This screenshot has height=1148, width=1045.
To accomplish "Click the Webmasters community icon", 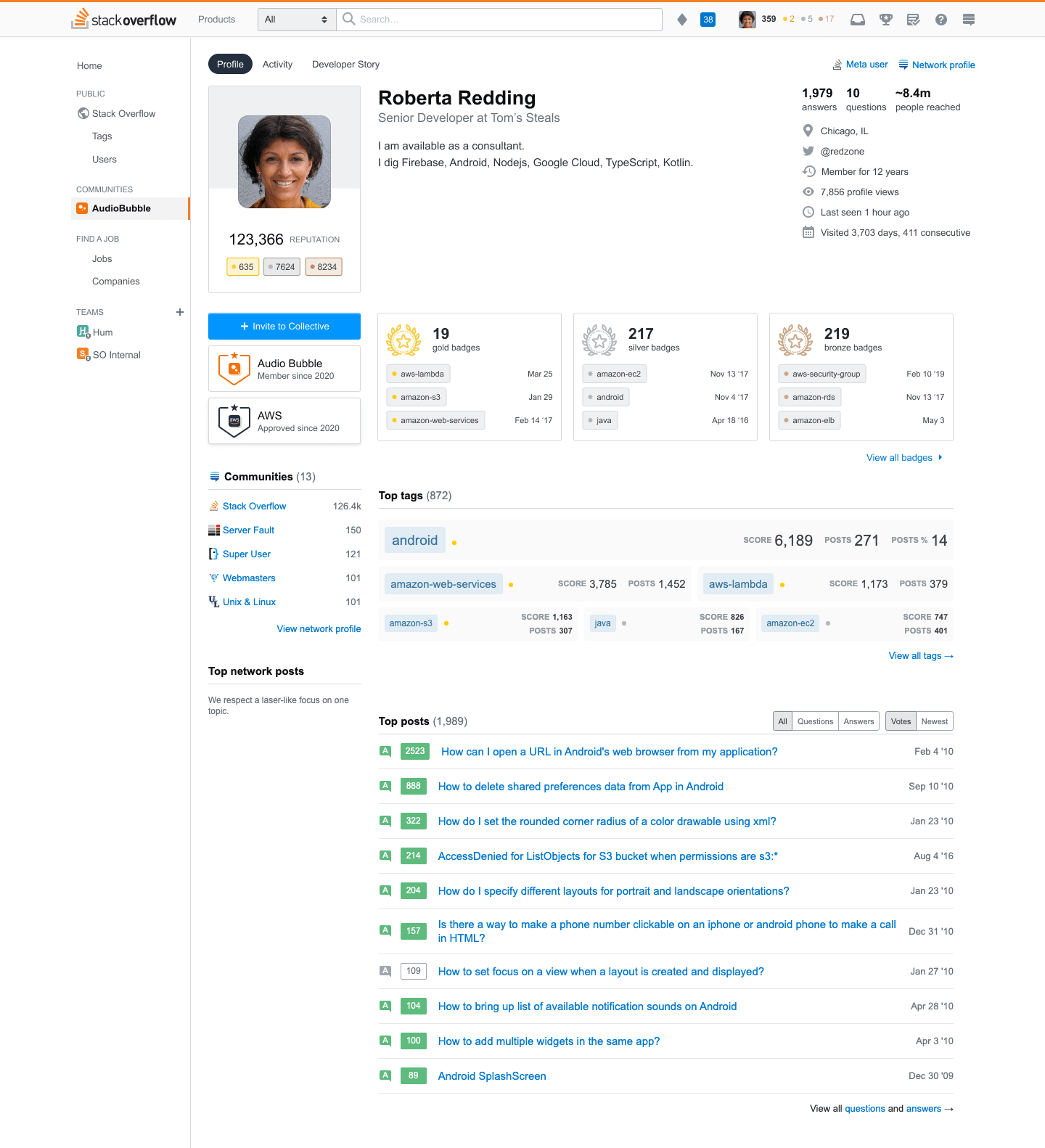I will 214,578.
